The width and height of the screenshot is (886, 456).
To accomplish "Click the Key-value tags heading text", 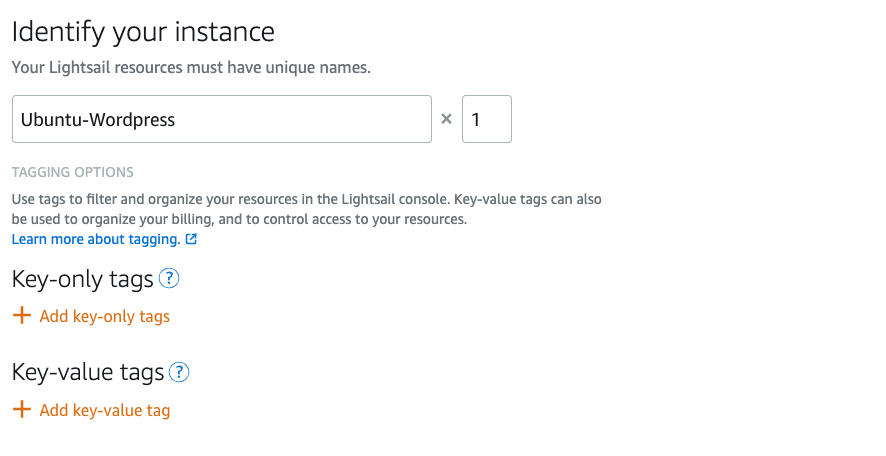I will coord(87,373).
